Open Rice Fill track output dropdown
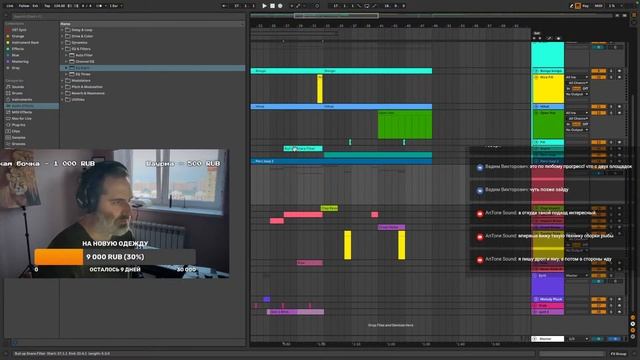 click(577, 94)
